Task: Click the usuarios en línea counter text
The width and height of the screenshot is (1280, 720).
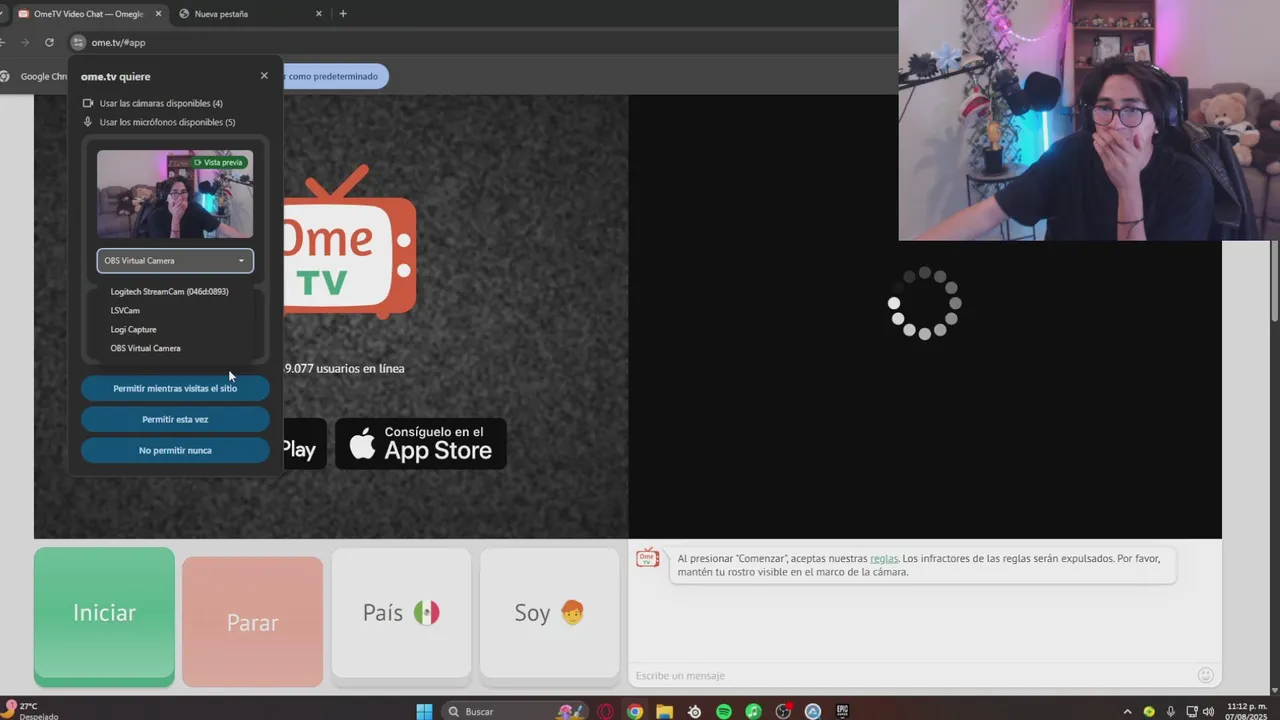Action: point(345,368)
